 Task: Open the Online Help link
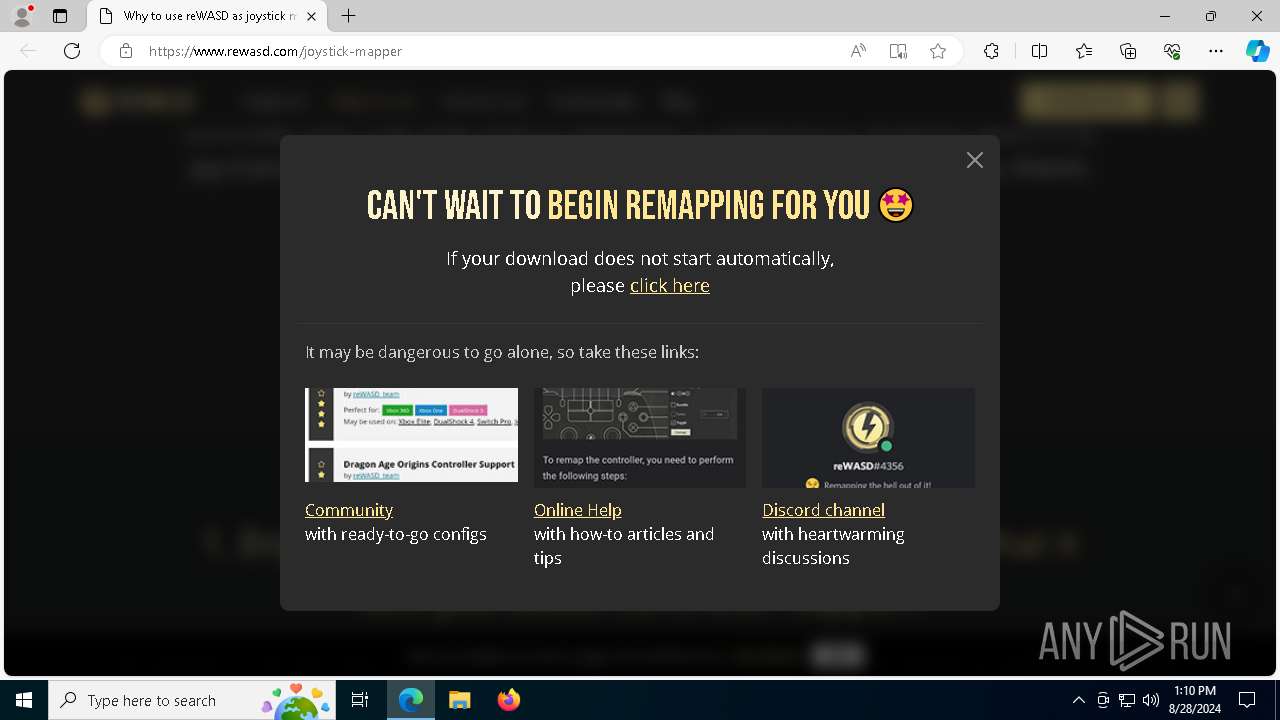click(x=578, y=510)
